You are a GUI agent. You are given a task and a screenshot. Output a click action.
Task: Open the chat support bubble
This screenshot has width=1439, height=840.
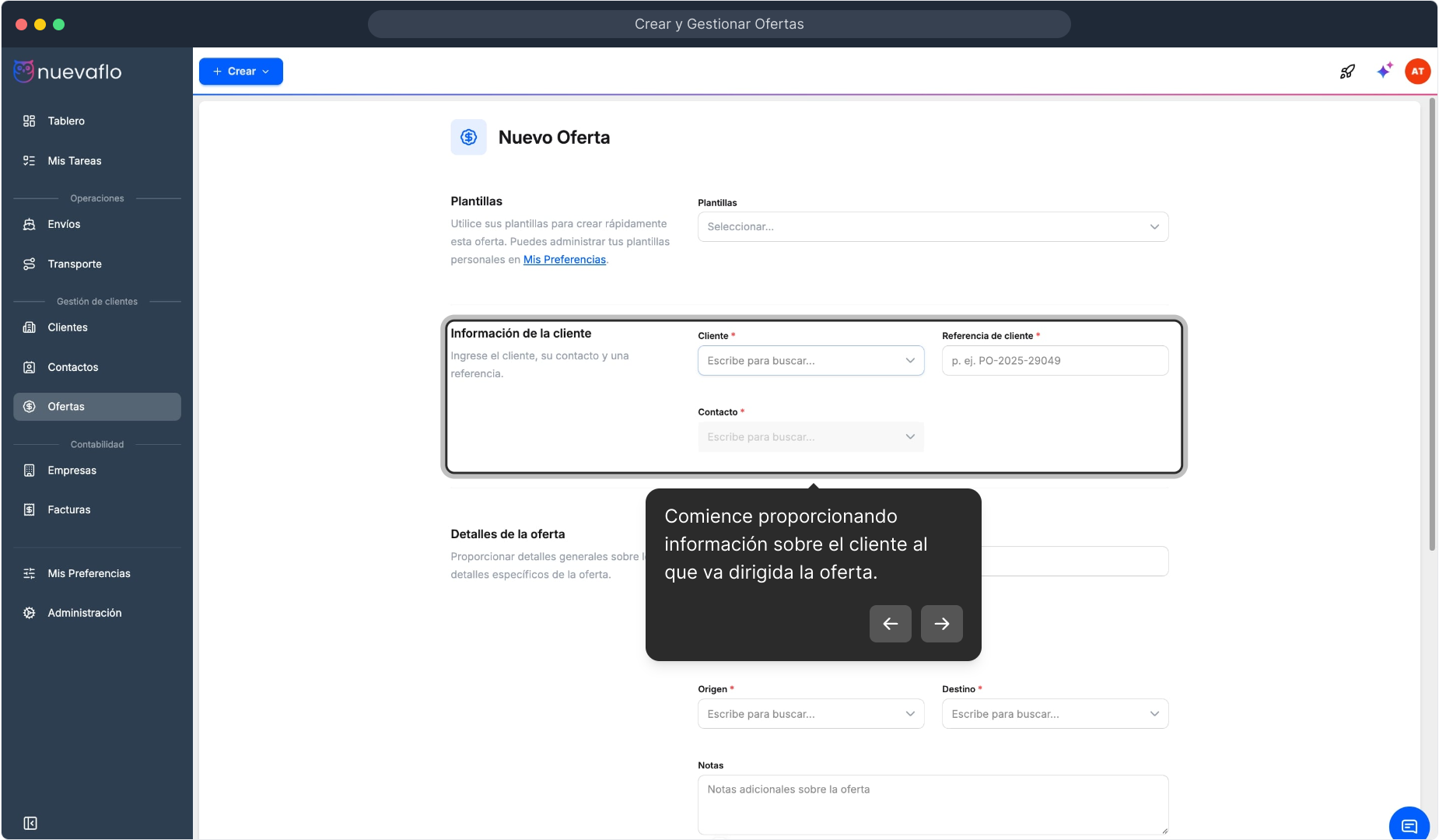click(x=1409, y=825)
